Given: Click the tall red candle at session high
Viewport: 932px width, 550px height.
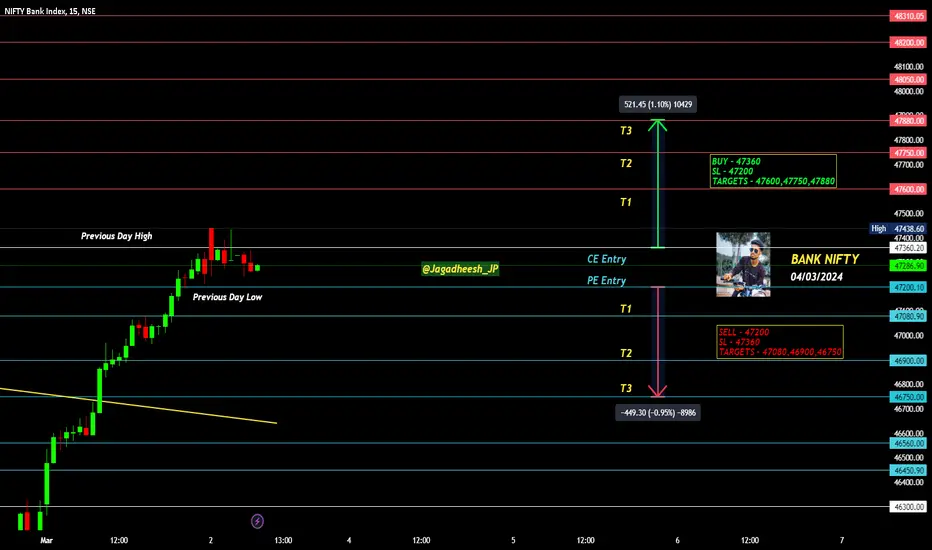Looking at the screenshot, I should pyautogui.click(x=211, y=244).
